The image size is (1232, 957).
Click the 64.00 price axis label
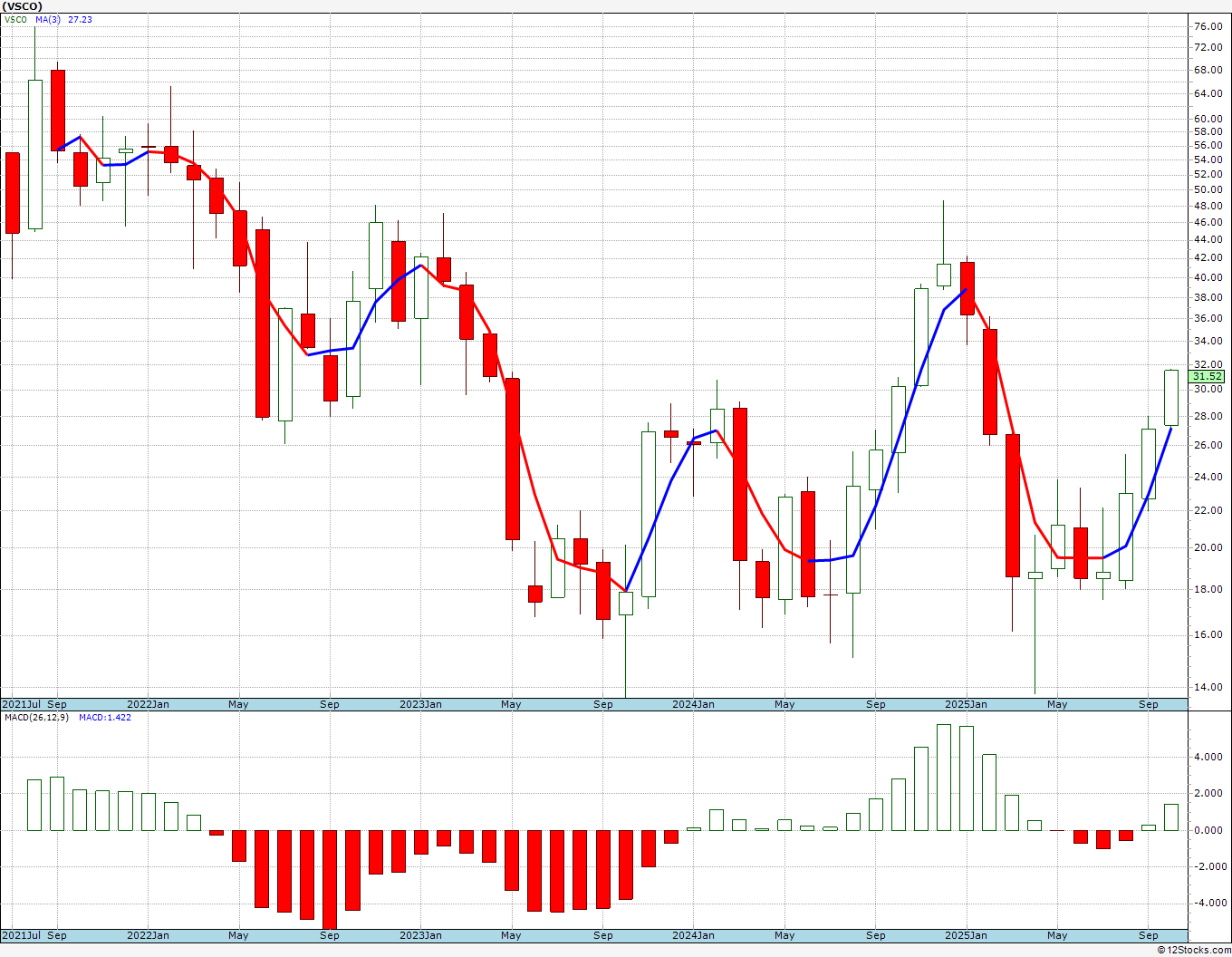(x=1208, y=93)
